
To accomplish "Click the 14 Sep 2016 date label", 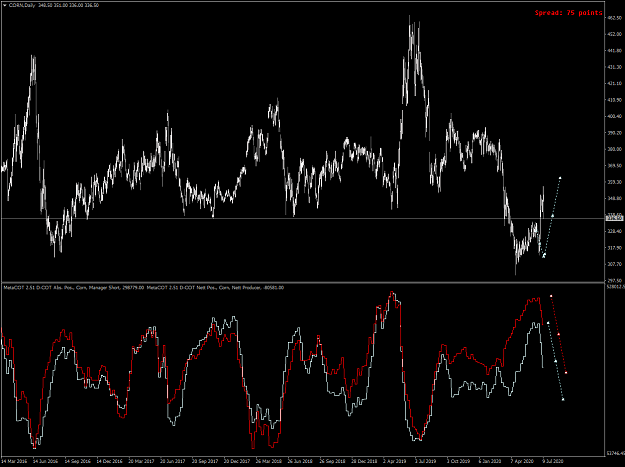I will [77, 461].
